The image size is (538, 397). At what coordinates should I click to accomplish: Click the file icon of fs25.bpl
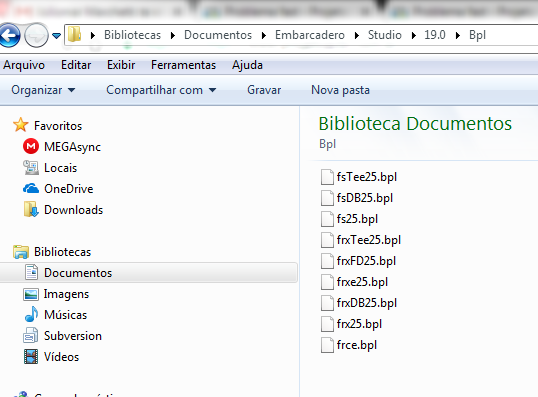[327, 219]
